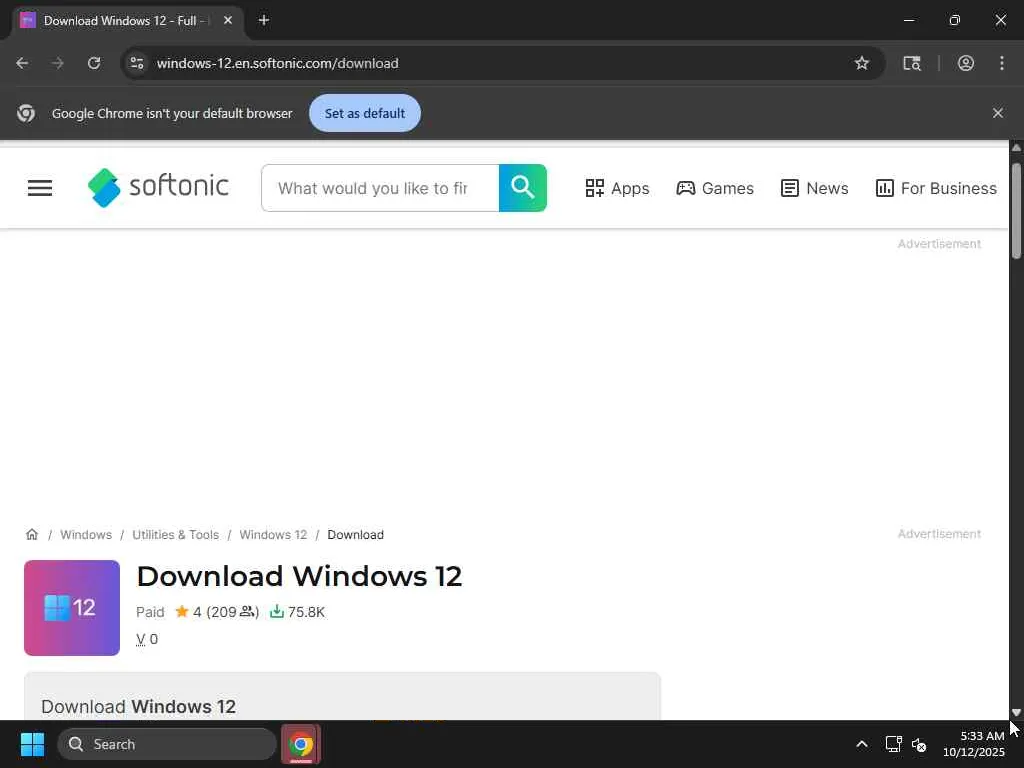Open the Windows 12 breadcrumb link
Viewport: 1024px width, 768px height.
[273, 535]
